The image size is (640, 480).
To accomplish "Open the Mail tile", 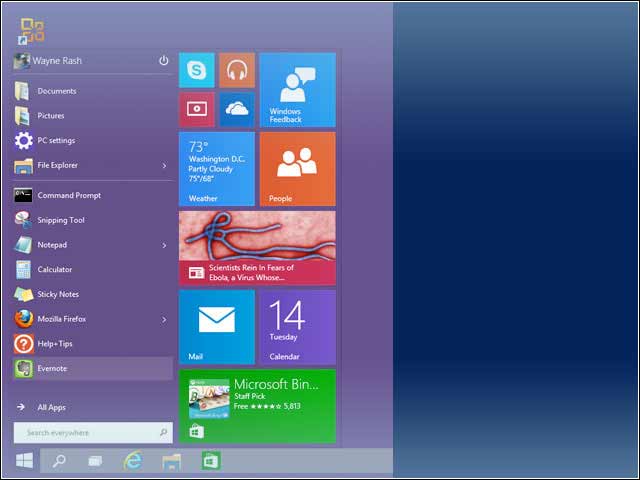I will pos(217,327).
